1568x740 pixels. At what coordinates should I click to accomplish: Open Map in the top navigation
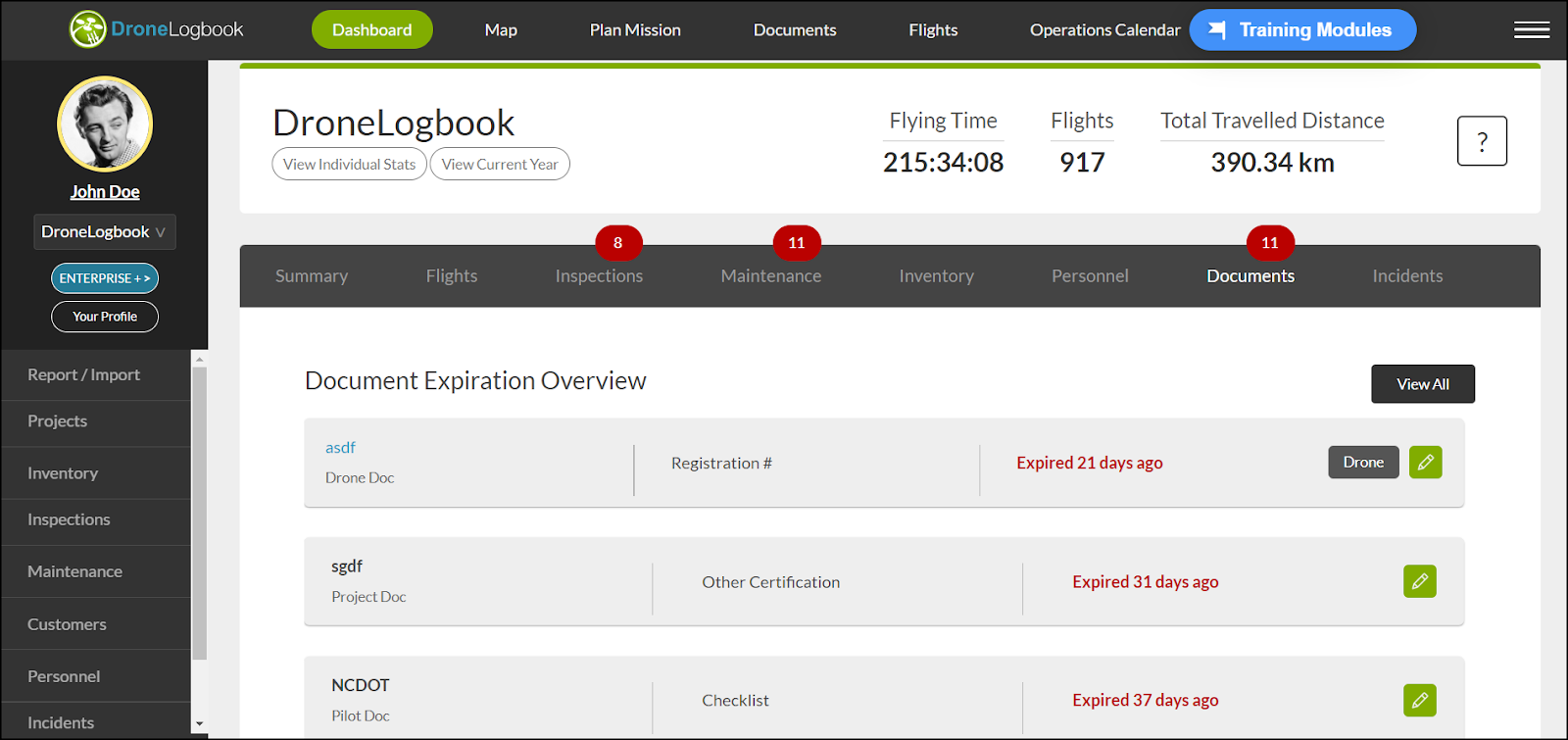click(x=501, y=30)
